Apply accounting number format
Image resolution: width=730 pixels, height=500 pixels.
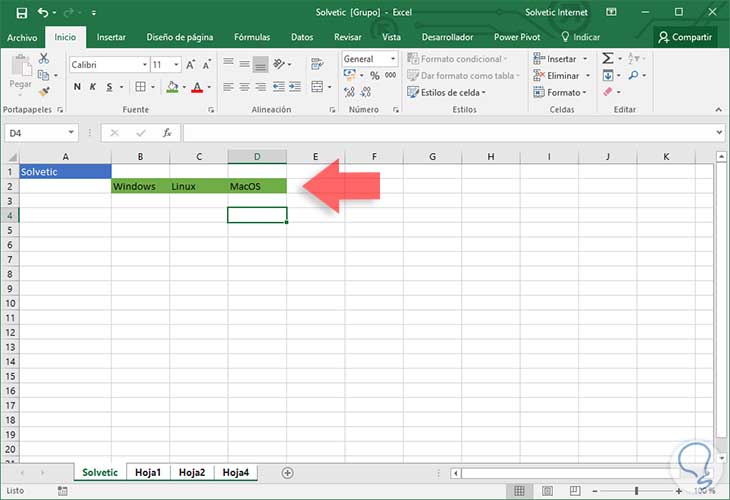click(x=350, y=74)
